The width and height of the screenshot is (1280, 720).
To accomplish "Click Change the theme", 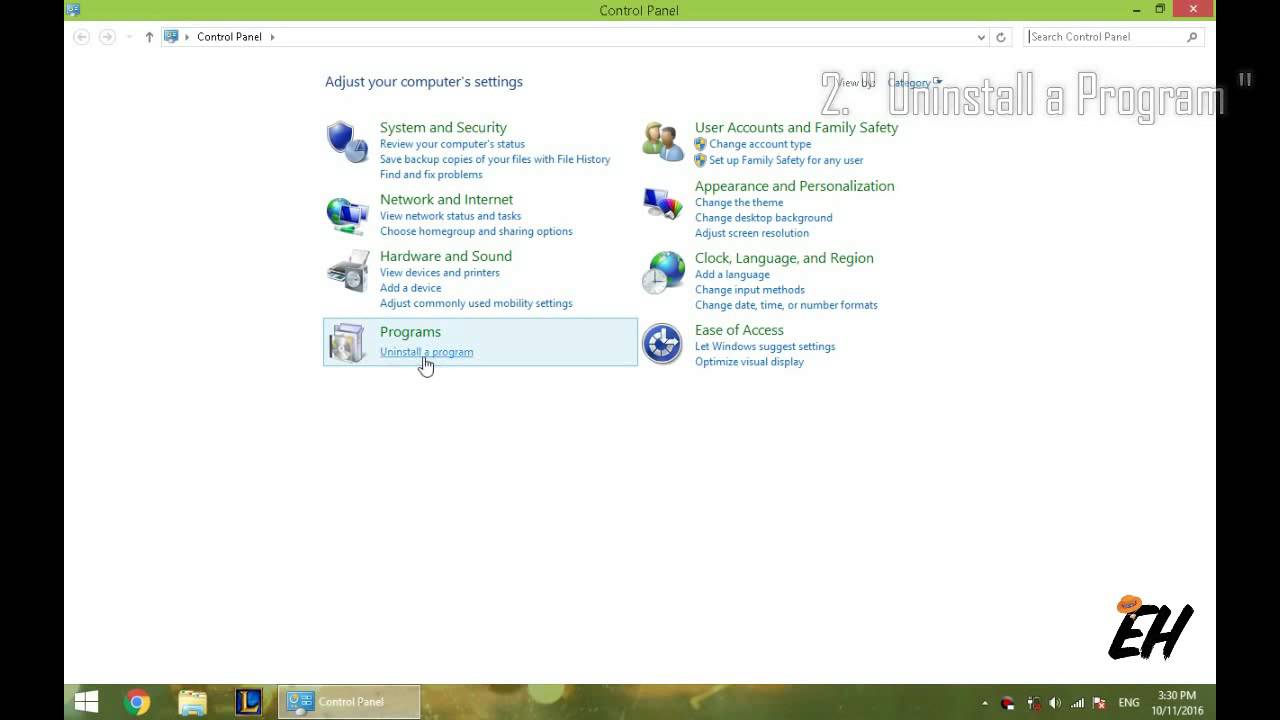I will [x=739, y=202].
